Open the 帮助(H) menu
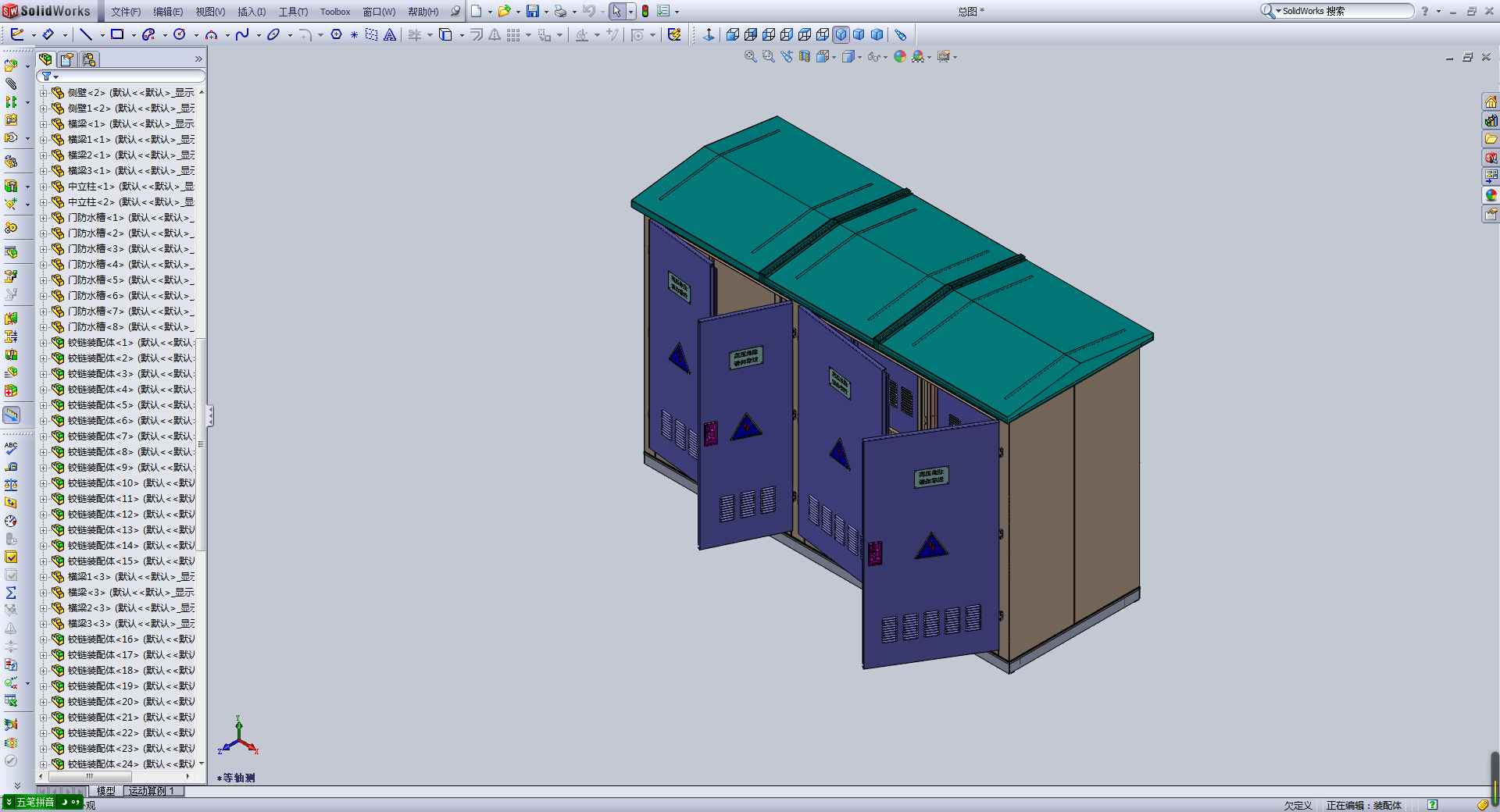Image resolution: width=1500 pixels, height=812 pixels. 423,12
